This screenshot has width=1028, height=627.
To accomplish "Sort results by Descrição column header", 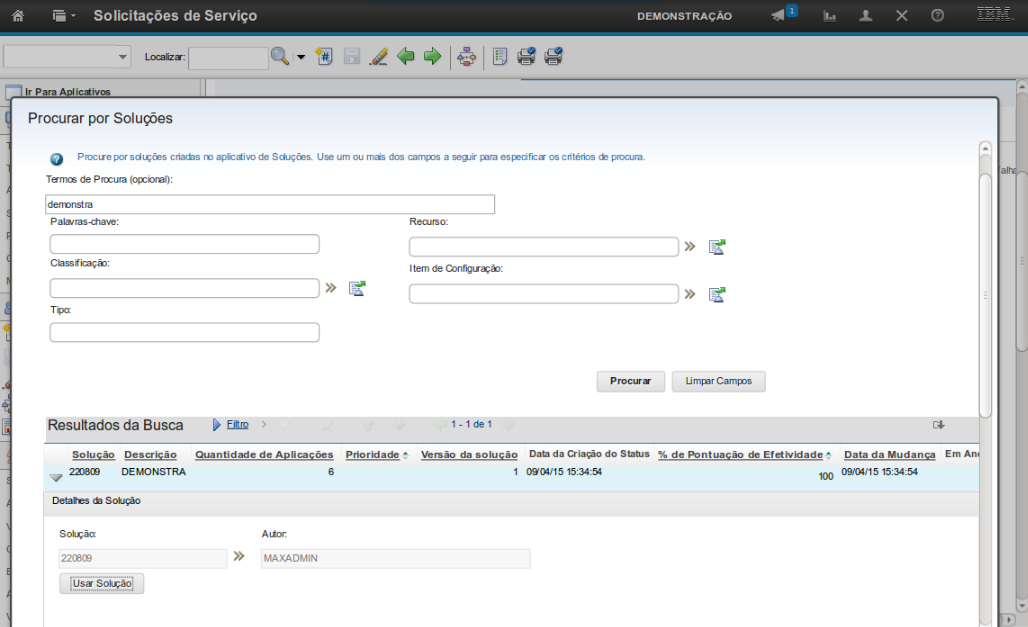I will (150, 454).
